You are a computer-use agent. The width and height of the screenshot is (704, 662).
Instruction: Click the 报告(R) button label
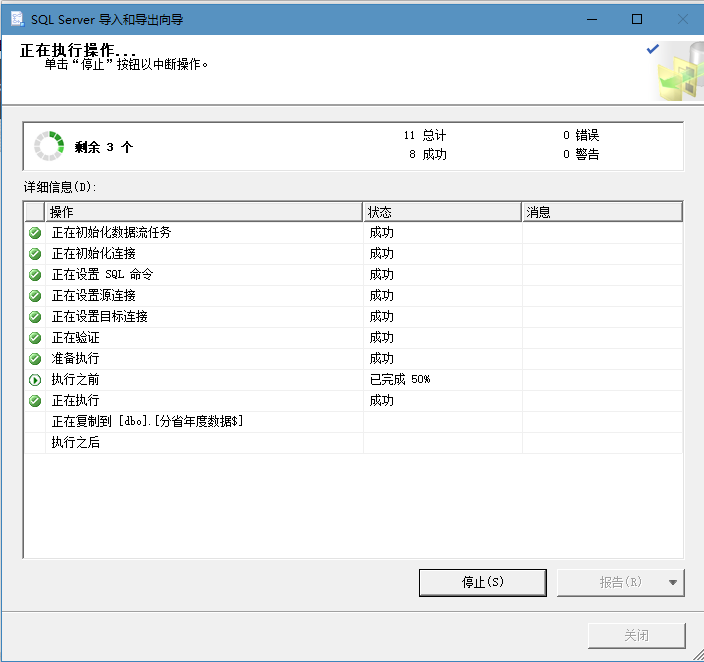point(620,583)
